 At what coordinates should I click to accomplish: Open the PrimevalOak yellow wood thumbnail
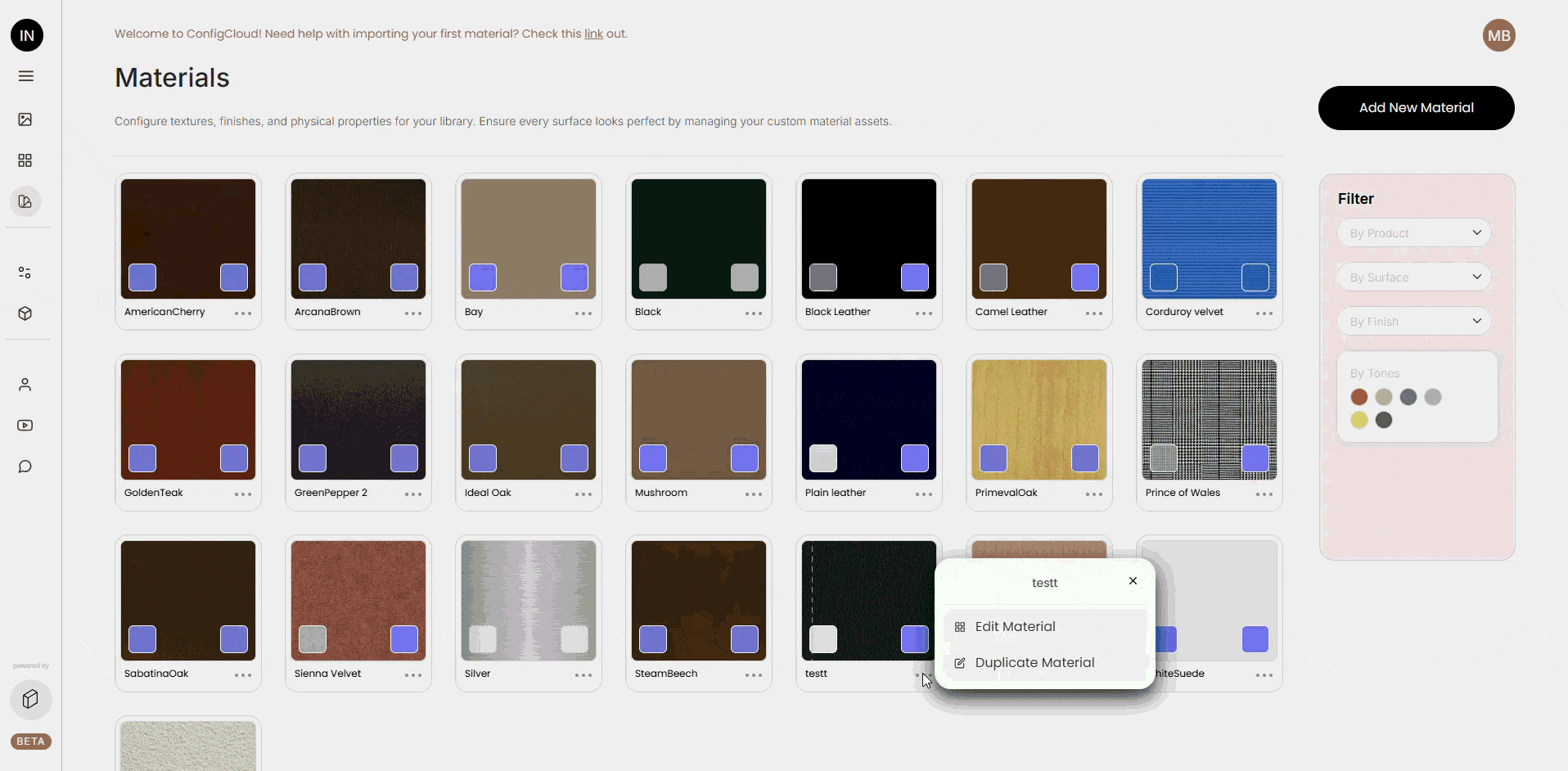tap(1039, 420)
